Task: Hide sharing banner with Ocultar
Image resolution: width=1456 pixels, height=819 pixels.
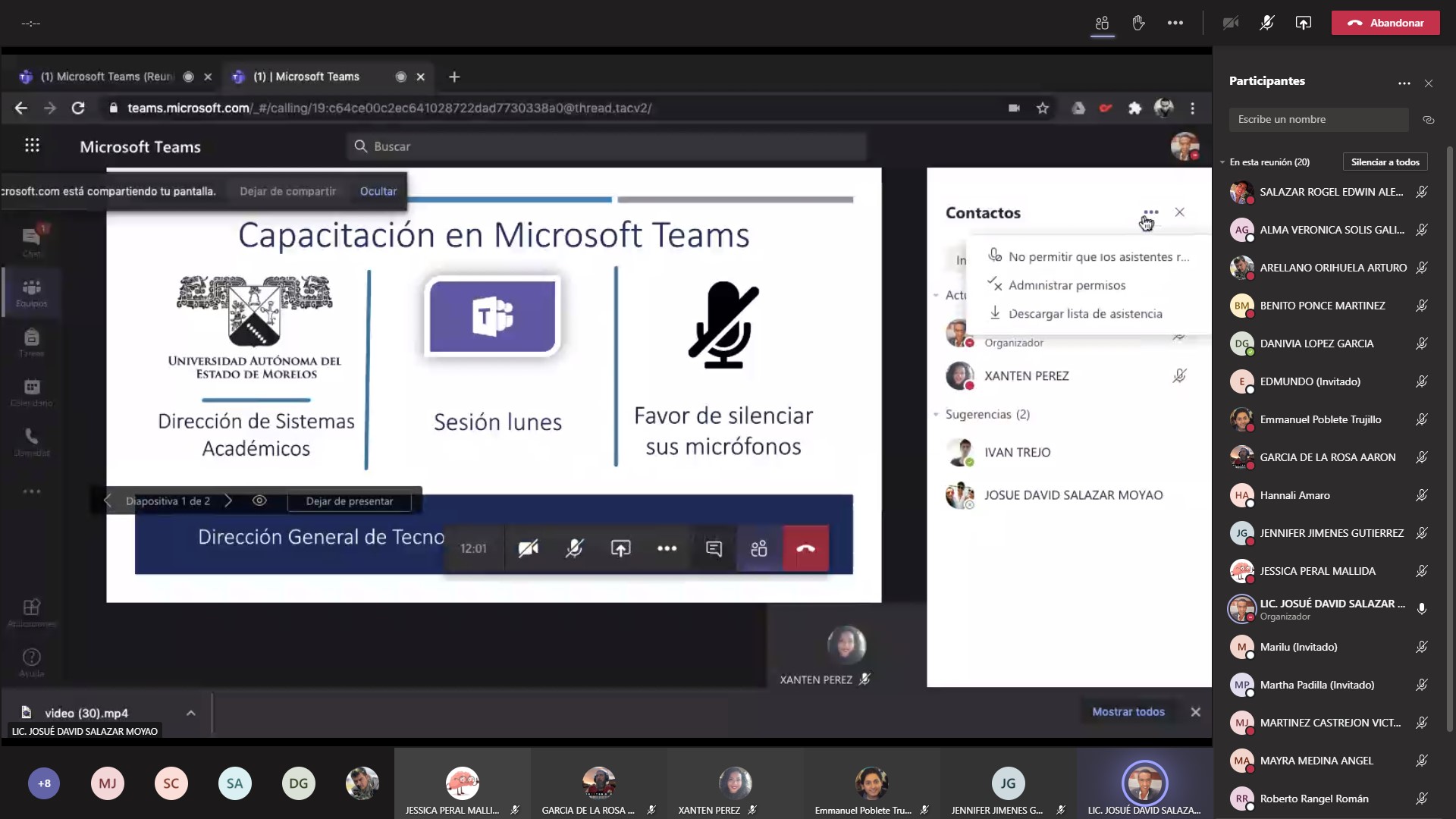Action: 378,191
